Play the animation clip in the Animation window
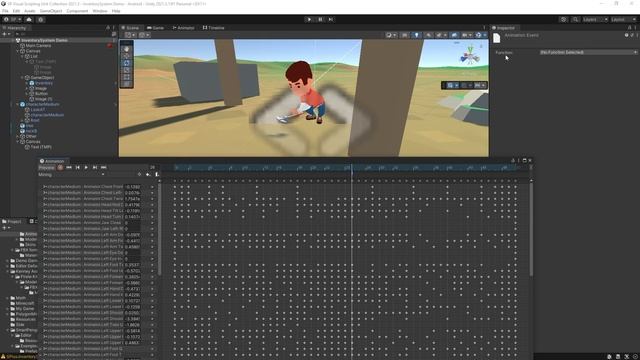Screen dimensions: 640x360 86,167
